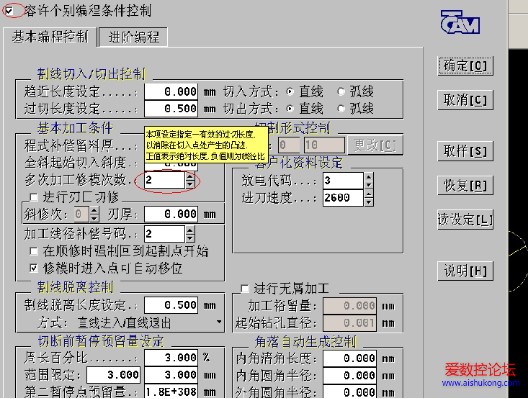Click the 范围限定 second value field

click(x=171, y=375)
